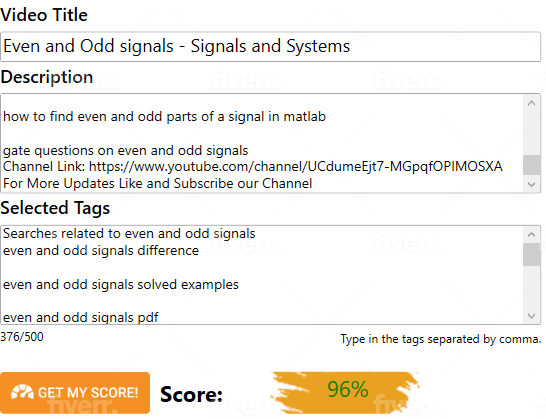Click the Description scrollbar thumb

pyautogui.click(x=531, y=165)
